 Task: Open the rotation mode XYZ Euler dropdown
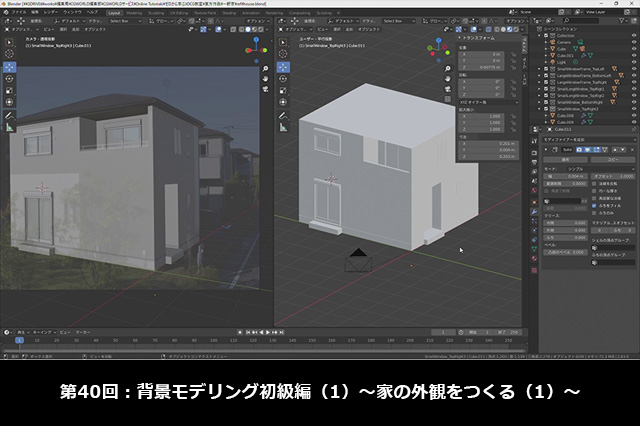click(x=488, y=102)
